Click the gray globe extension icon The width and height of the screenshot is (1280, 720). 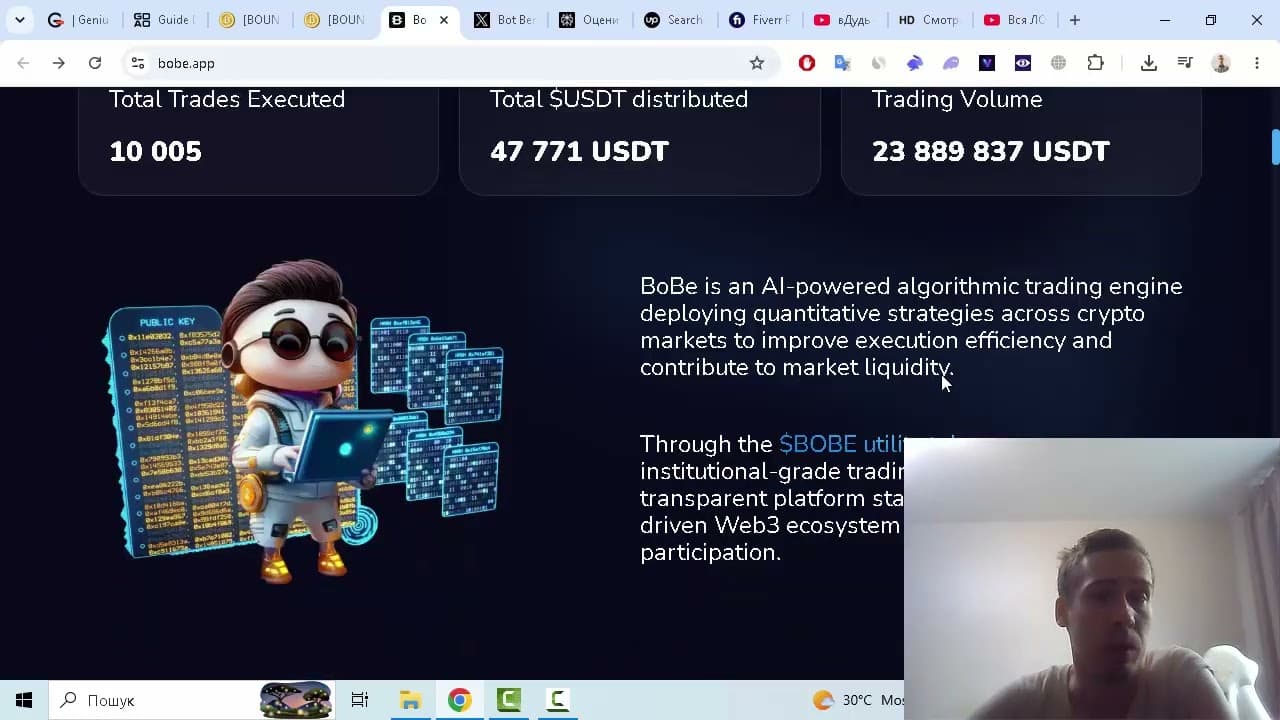tap(1059, 63)
